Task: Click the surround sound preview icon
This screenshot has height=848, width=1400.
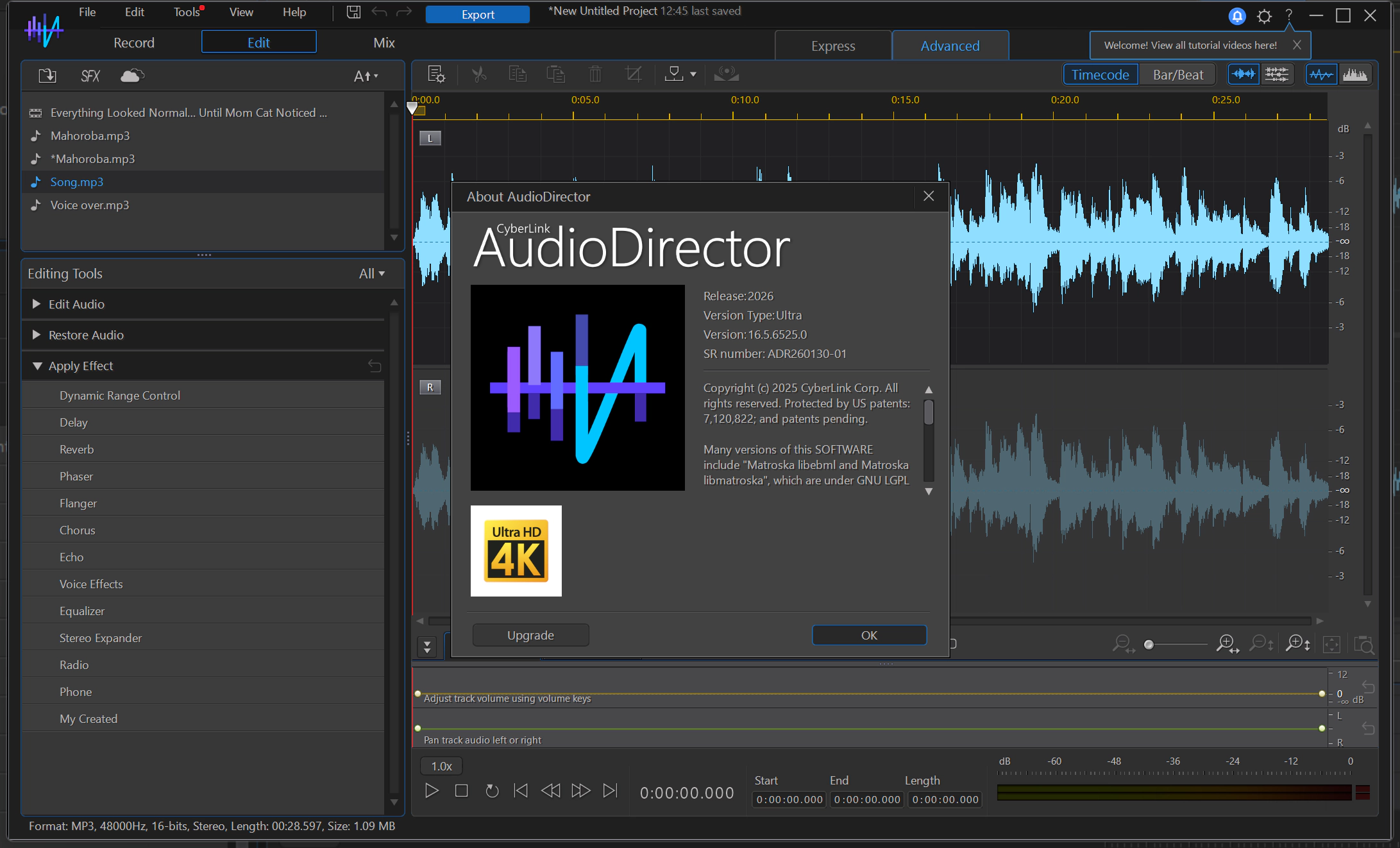Action: pos(727,74)
